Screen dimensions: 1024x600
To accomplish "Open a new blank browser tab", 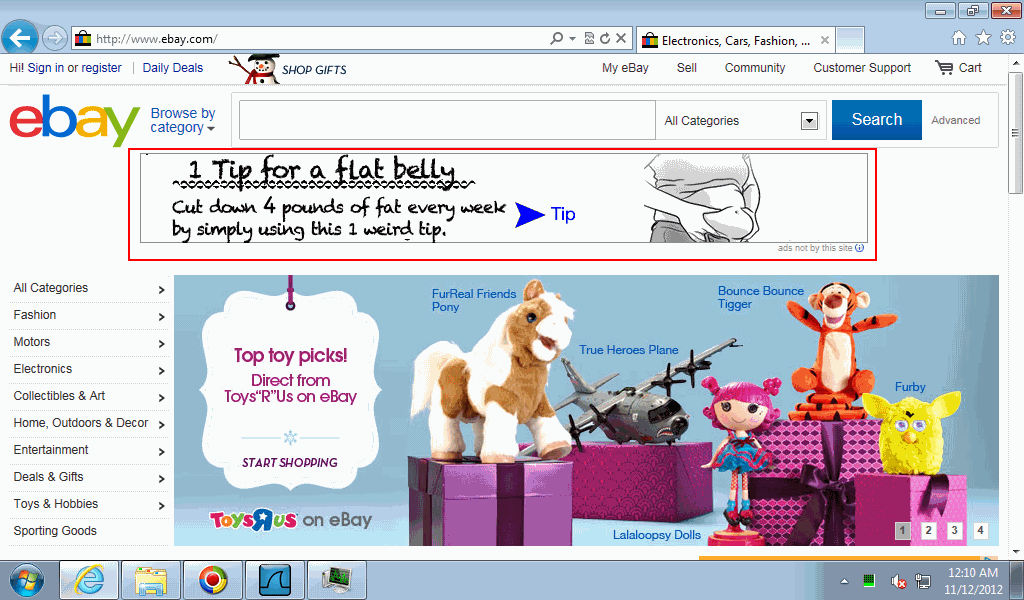I will (850, 40).
